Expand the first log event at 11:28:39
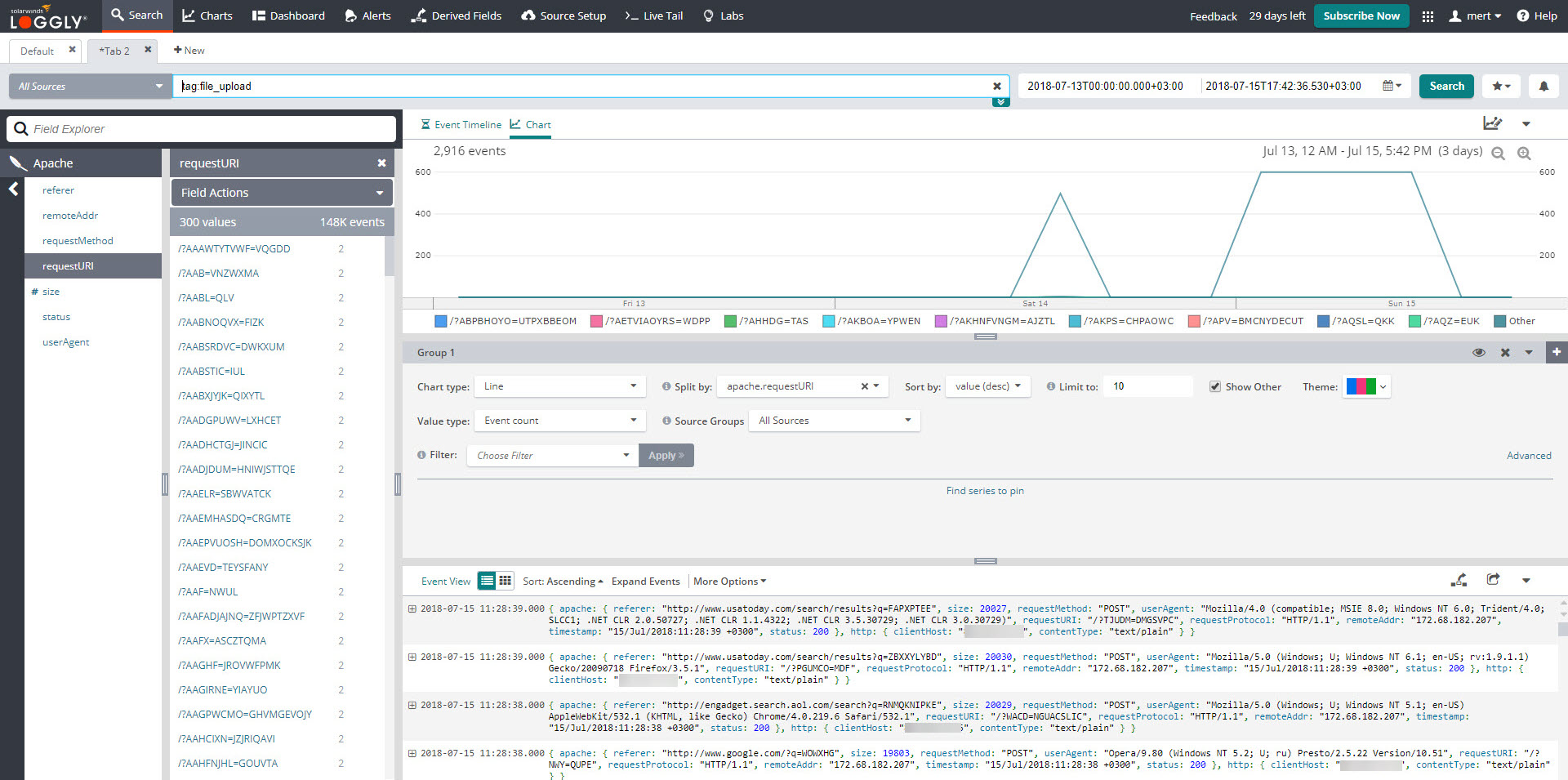The height and width of the screenshot is (780, 1568). (x=412, y=608)
